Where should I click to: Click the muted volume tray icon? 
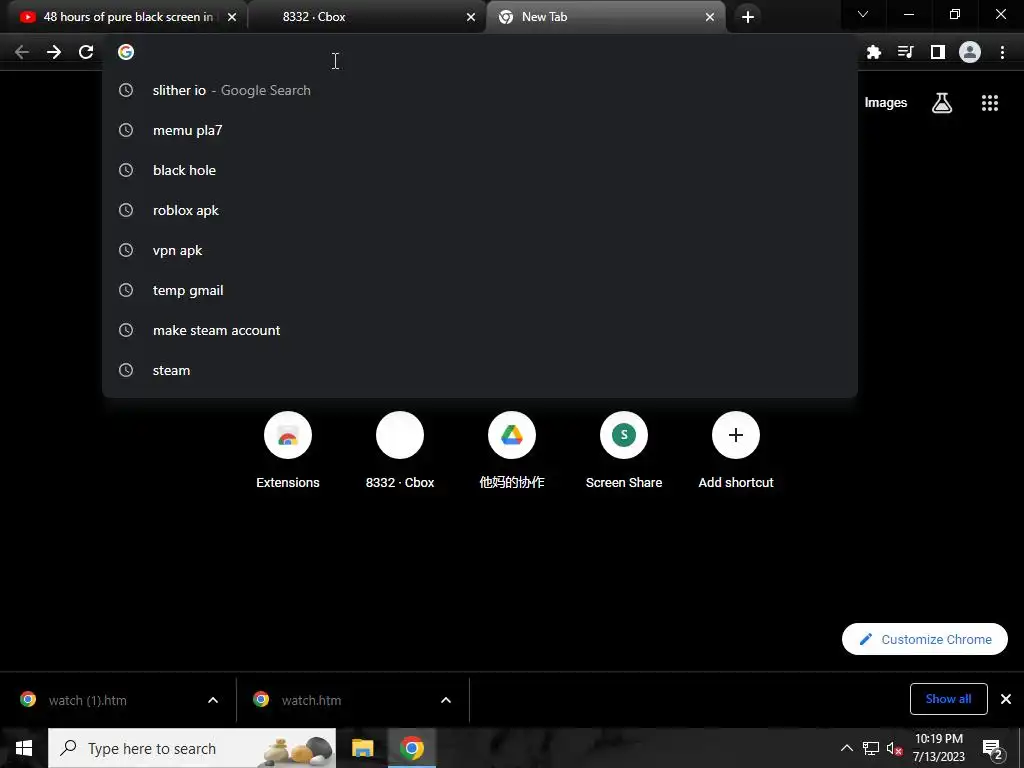tap(895, 748)
